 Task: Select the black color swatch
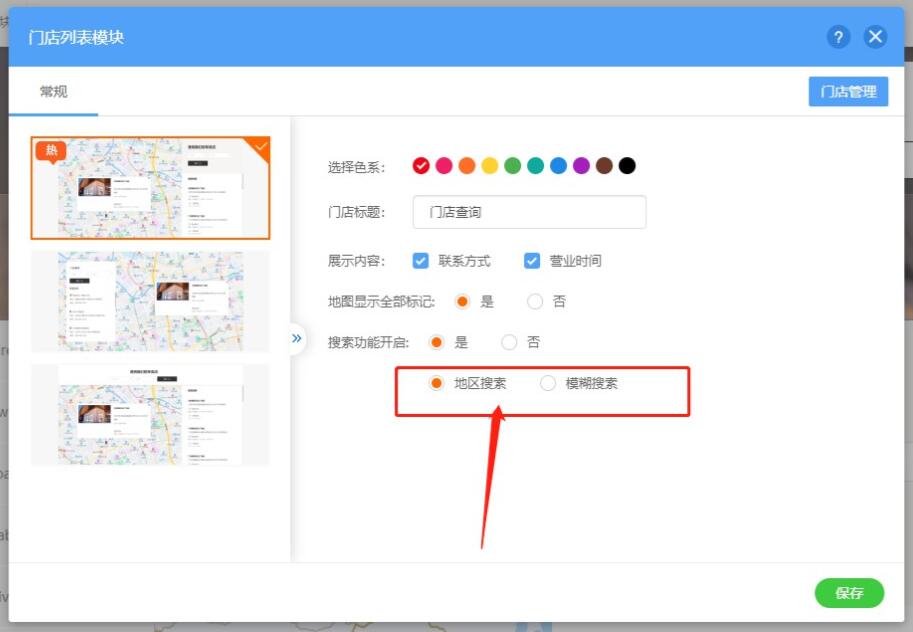click(x=627, y=166)
